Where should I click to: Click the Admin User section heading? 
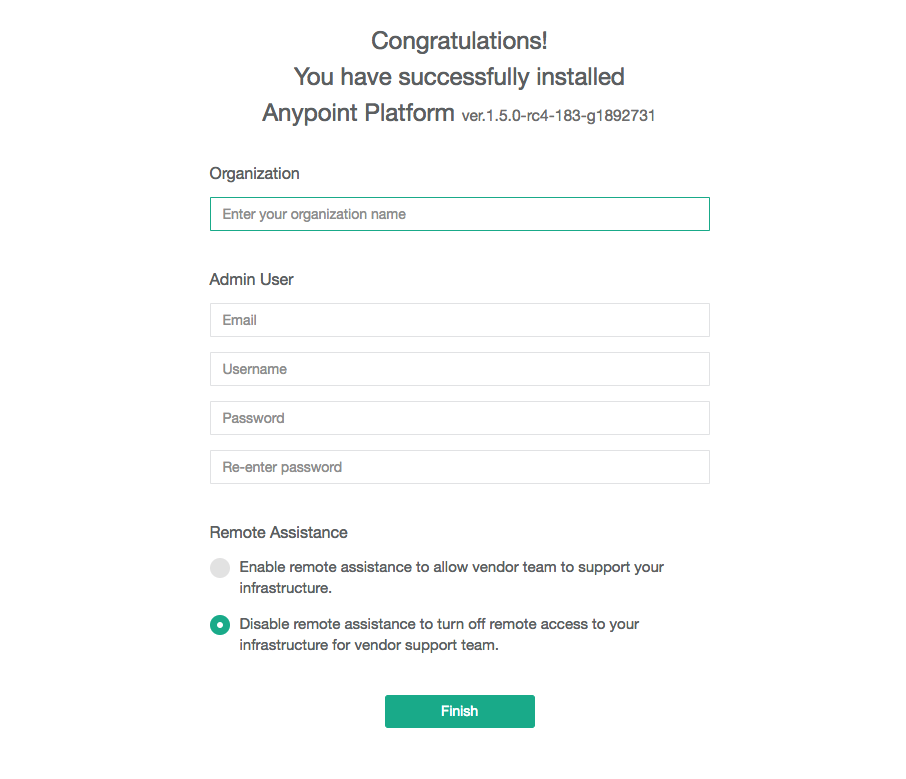click(x=251, y=280)
